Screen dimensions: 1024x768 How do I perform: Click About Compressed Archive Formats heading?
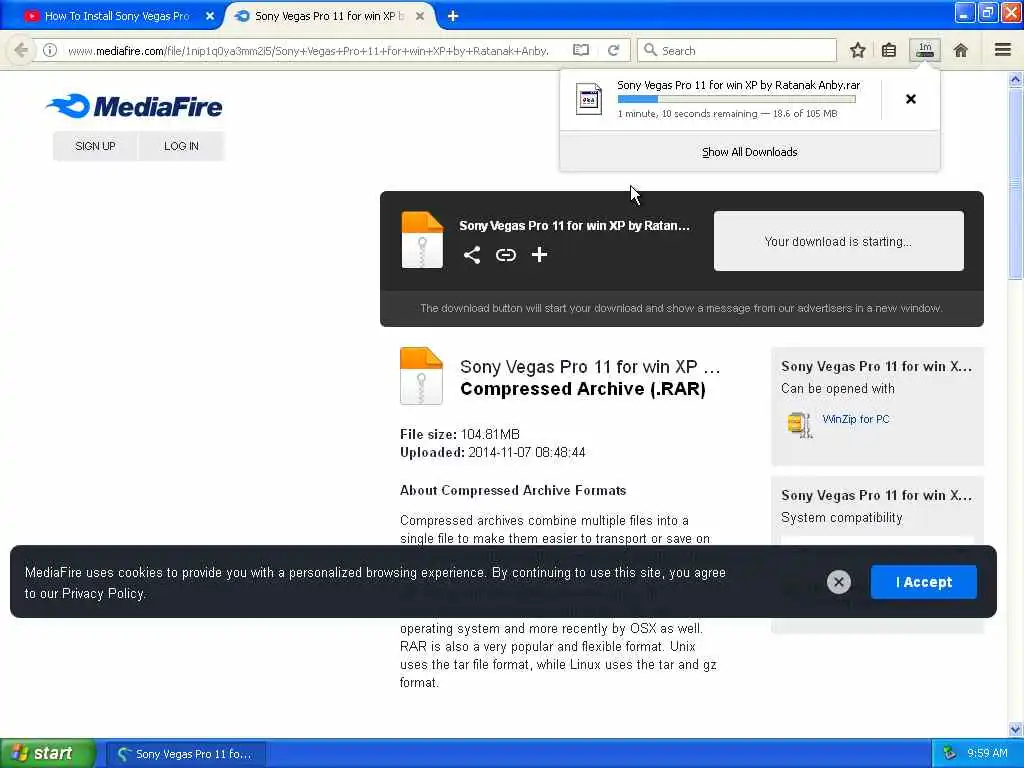tap(513, 490)
